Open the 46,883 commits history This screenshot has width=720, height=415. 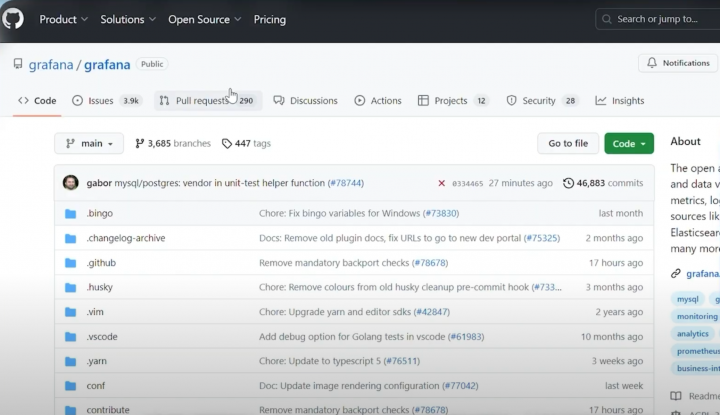(603, 183)
